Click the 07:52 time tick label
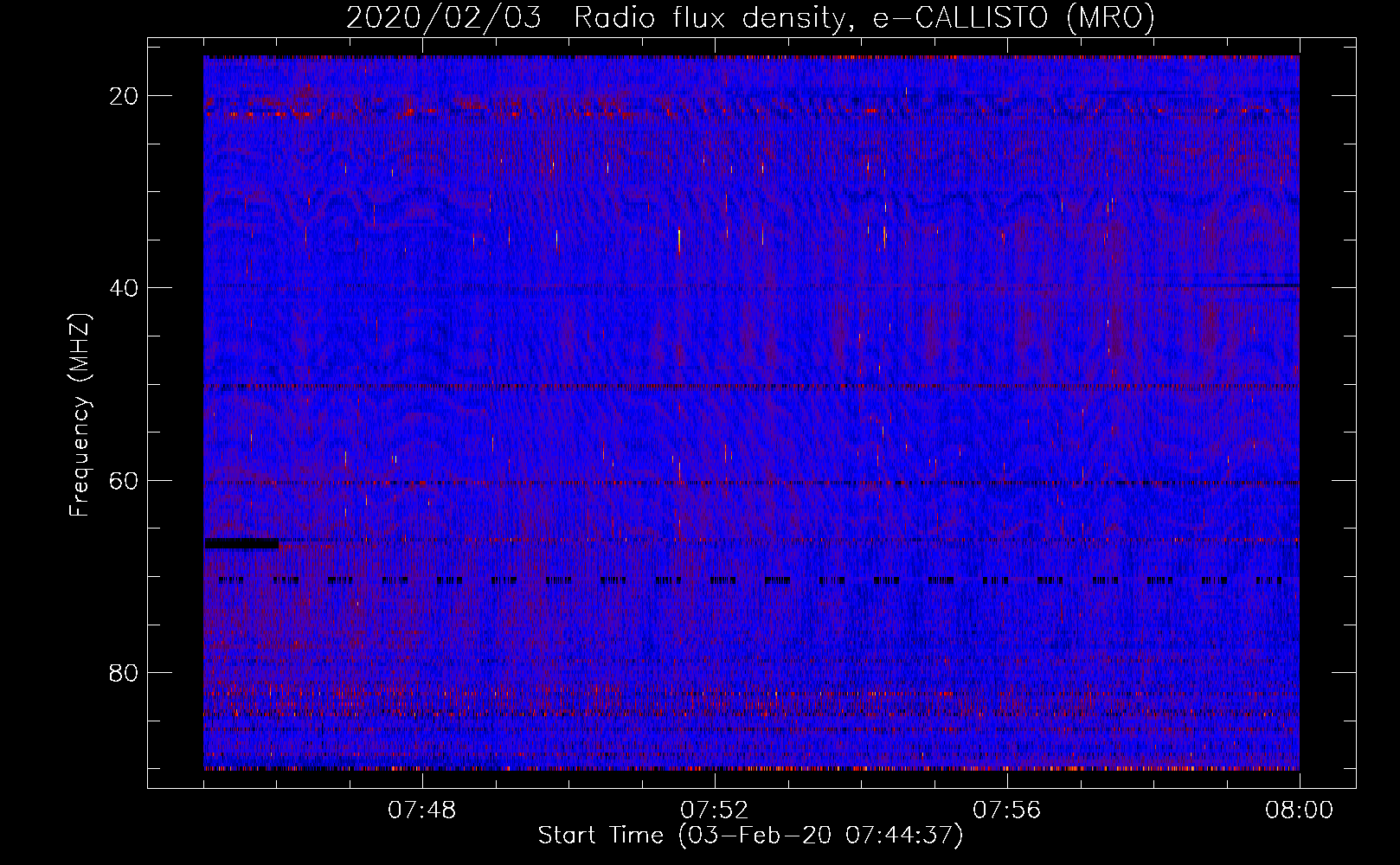This screenshot has height=865, width=1400. coord(715,811)
